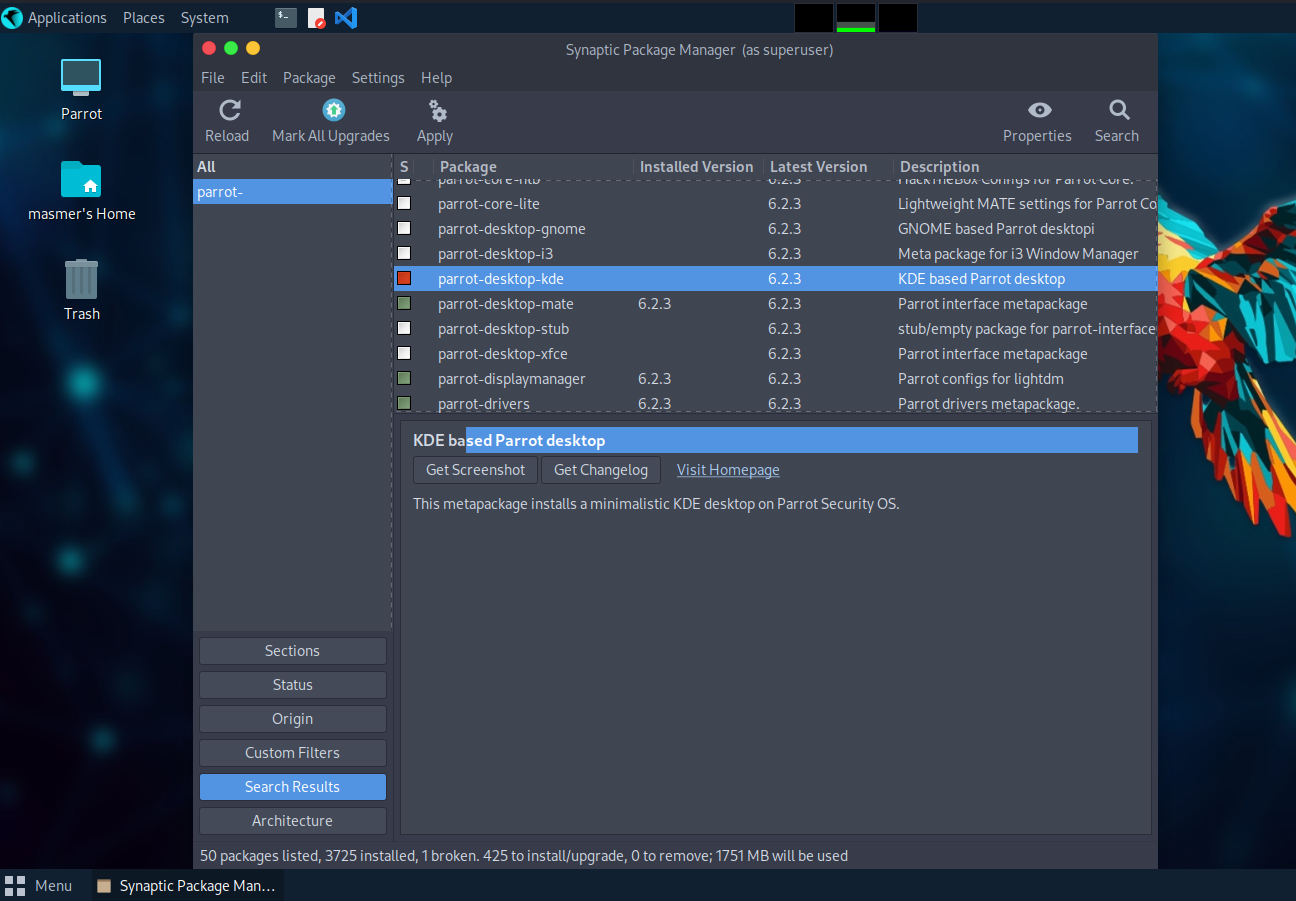Select the parrot-desktop-xfce package name
This screenshot has width=1296, height=901.
click(502, 353)
